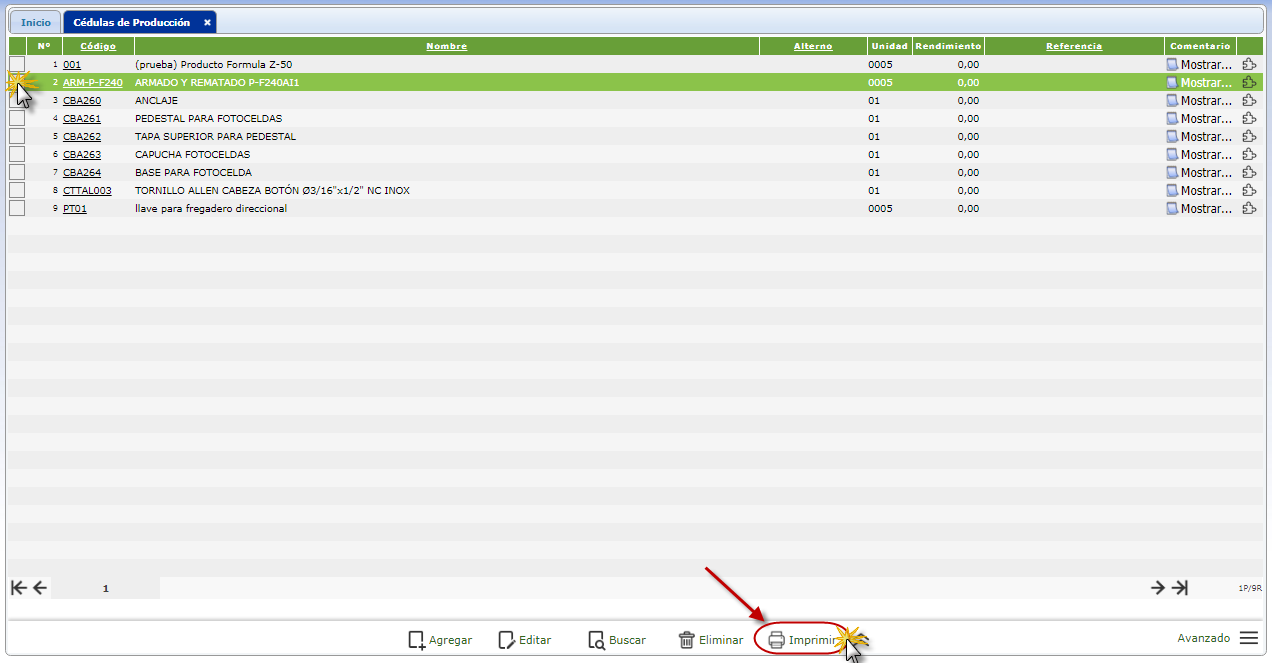Click the puzzle icon in the CTTAL003 row
Screen dimensions: 1272x663
pos(1249,190)
